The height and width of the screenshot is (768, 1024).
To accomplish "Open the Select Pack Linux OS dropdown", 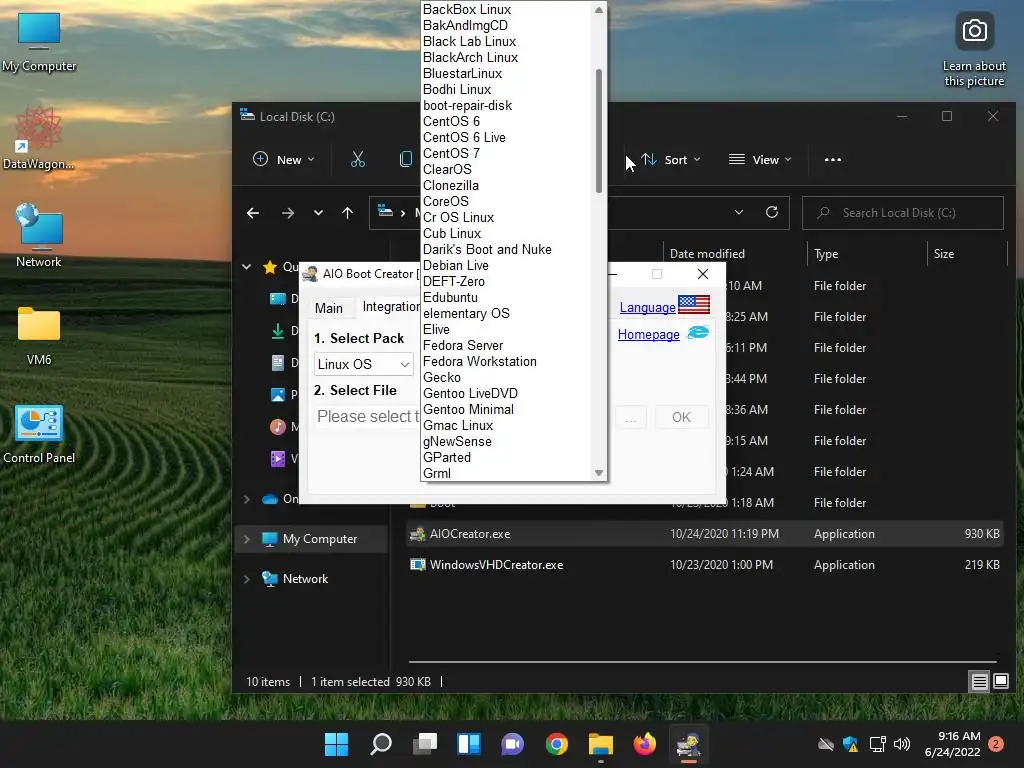I will coord(364,364).
